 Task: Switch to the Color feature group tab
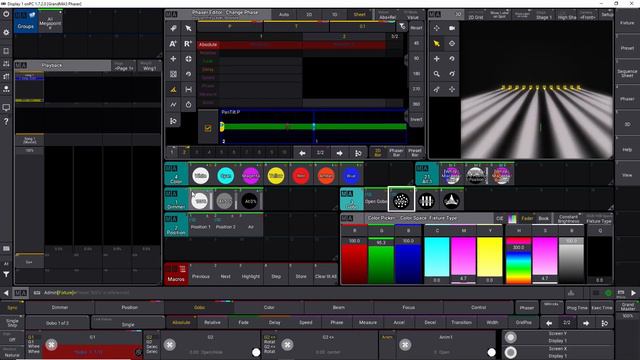[269, 307]
